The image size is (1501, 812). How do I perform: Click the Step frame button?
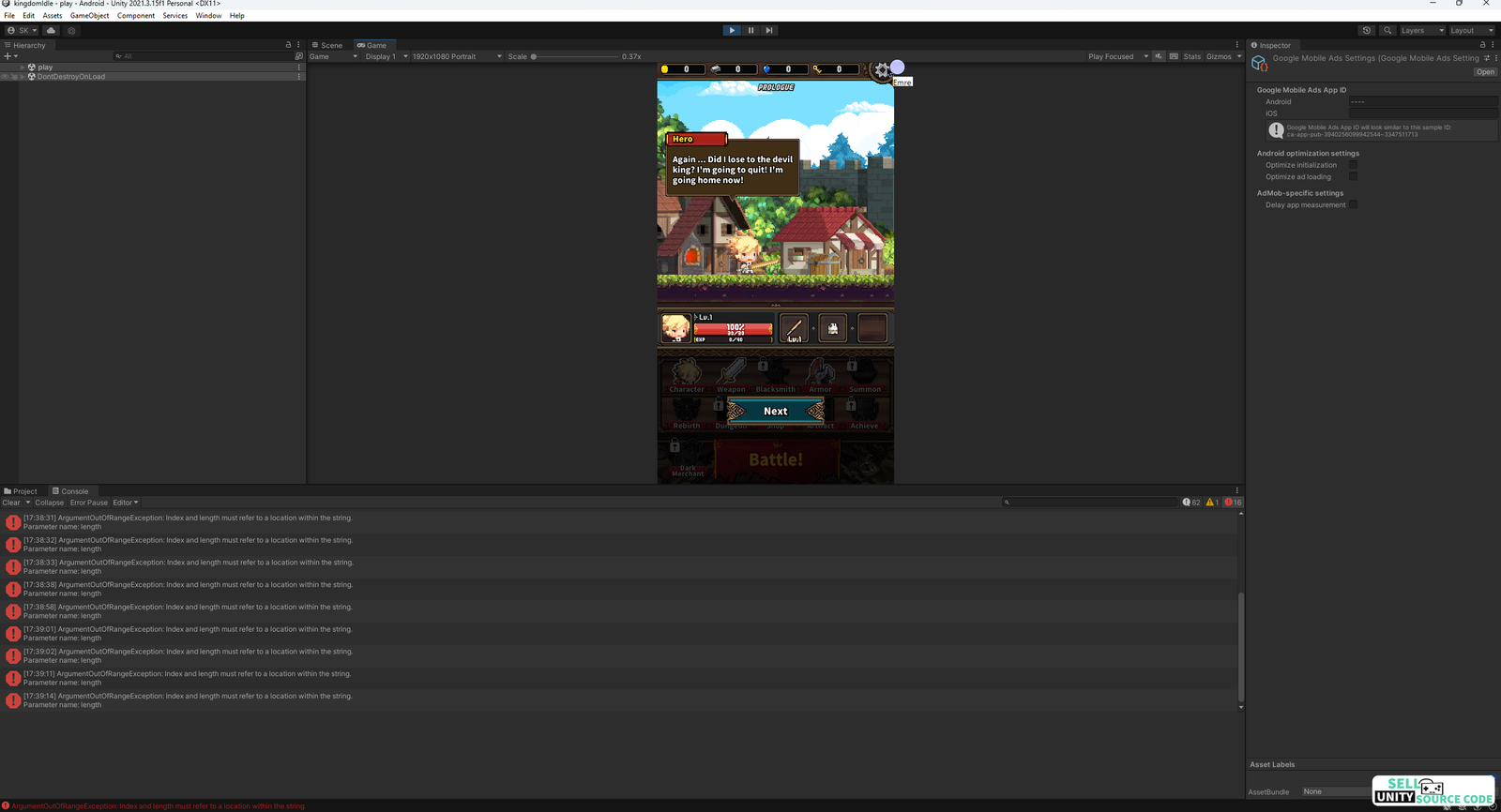point(769,30)
